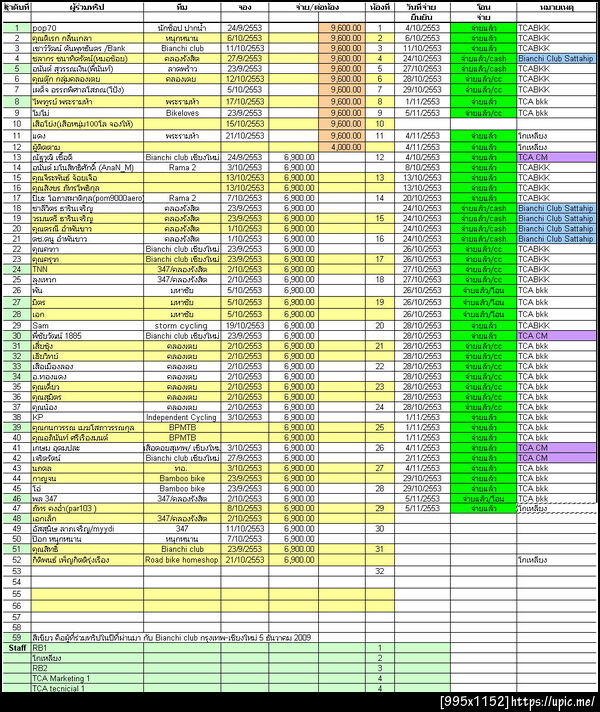600x712 pixels.
Task: Select the name cell containing 'pom9000aero'
Action: 87,198
